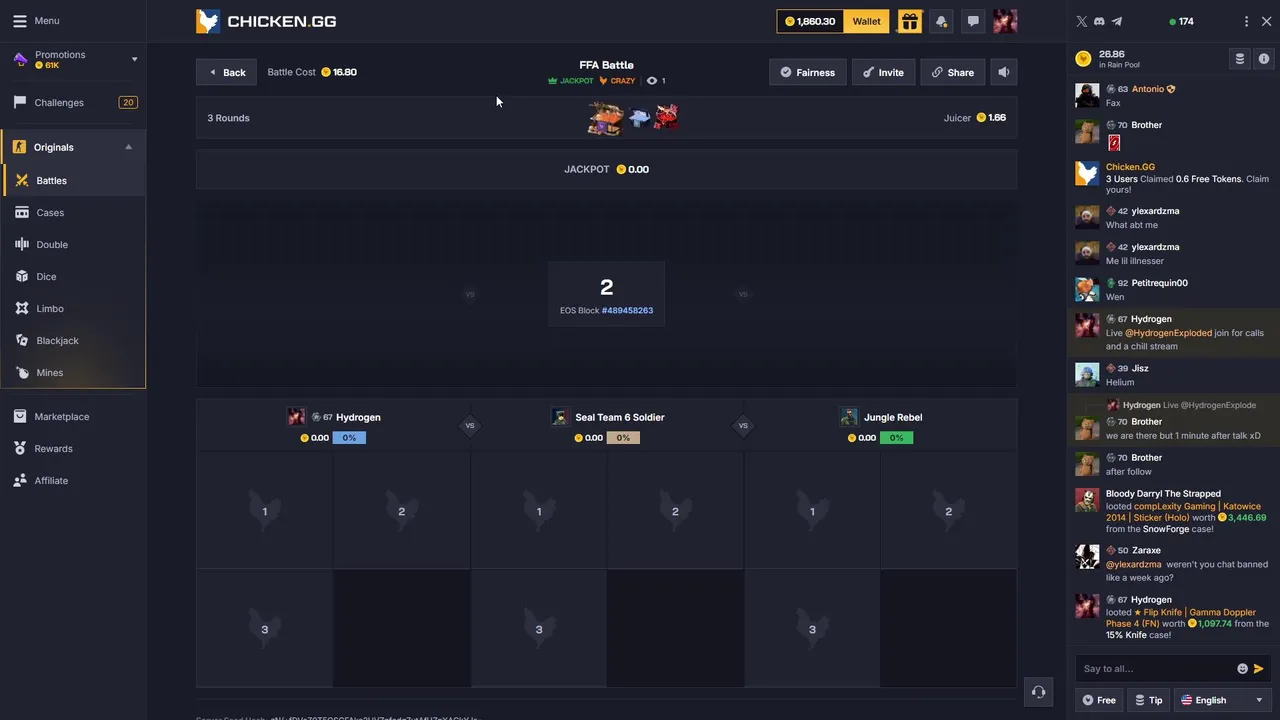Open the hamburger Menu icon
The width and height of the screenshot is (1280, 720).
pyautogui.click(x=20, y=20)
